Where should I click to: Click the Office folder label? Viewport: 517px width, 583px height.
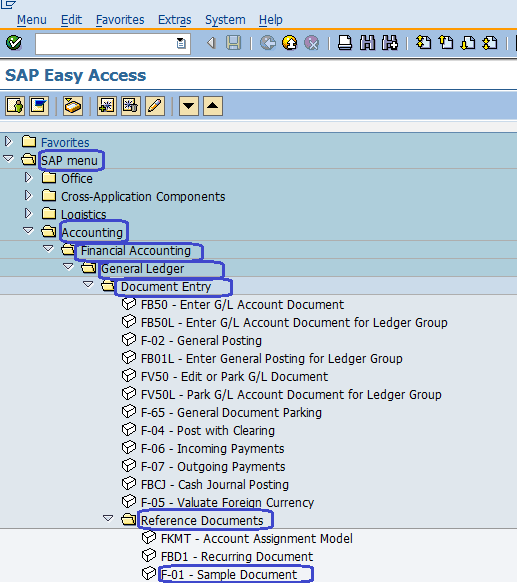click(x=77, y=178)
